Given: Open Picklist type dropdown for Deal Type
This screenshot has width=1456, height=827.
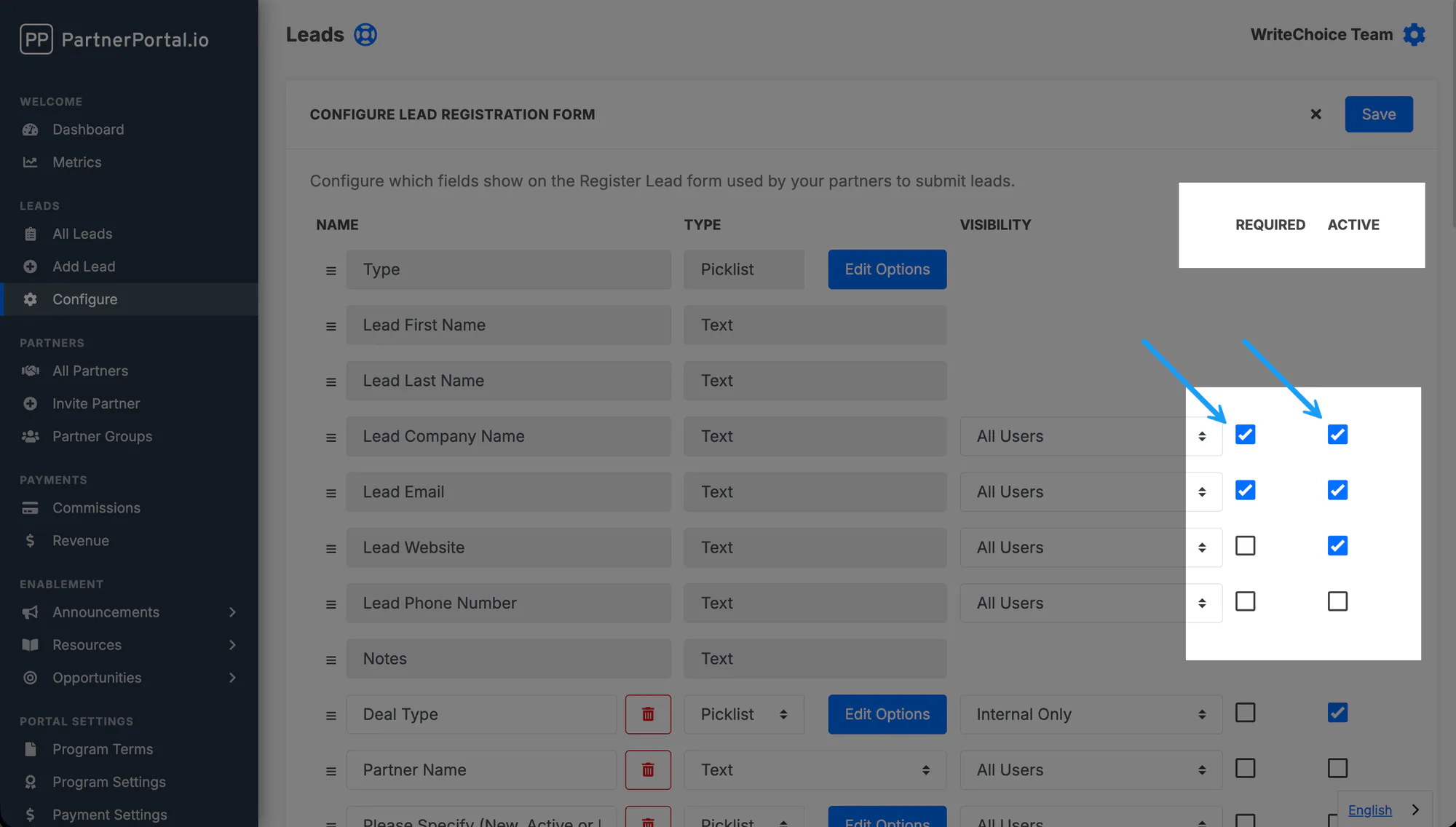Looking at the screenshot, I should (744, 714).
